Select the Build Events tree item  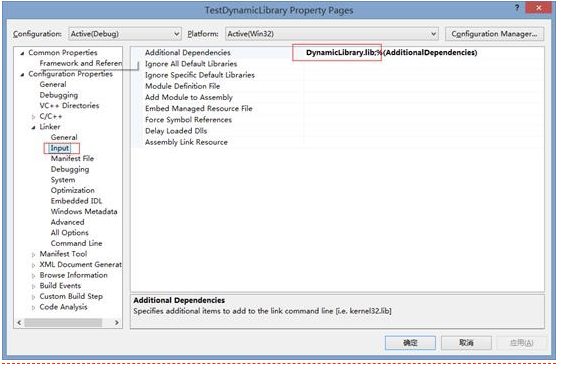point(60,286)
